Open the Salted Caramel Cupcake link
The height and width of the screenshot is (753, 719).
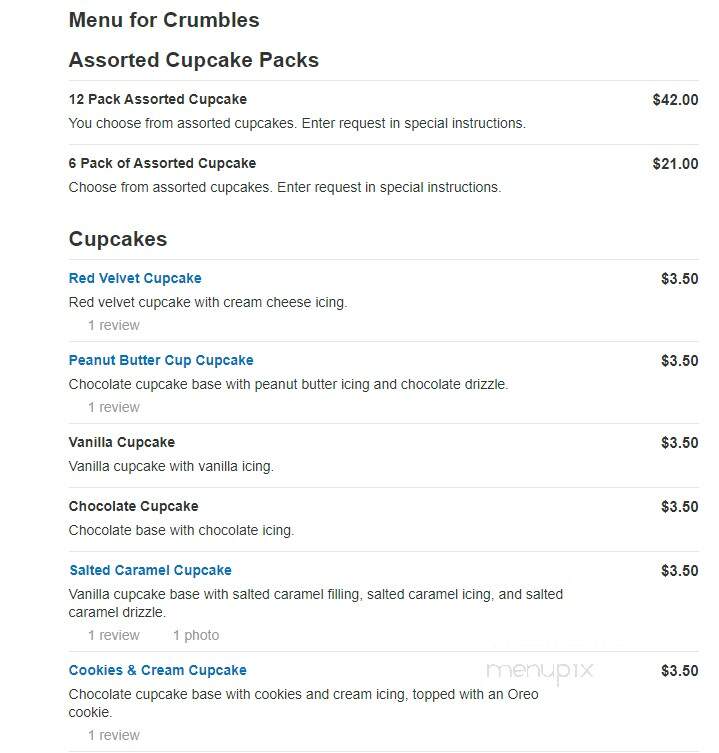(150, 571)
